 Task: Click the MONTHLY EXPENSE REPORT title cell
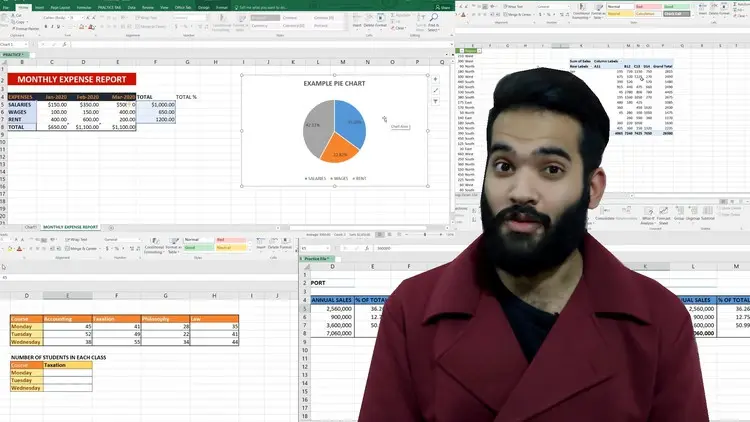72,79
